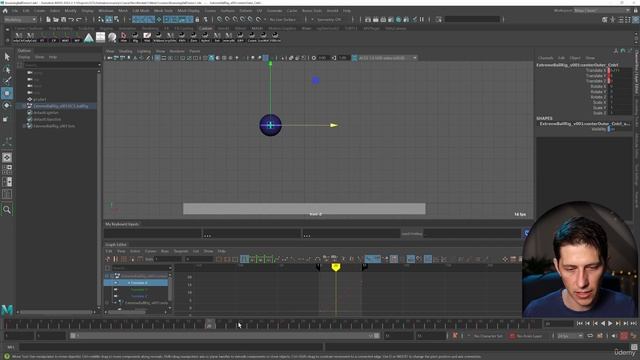Go to end of playback range
Viewport: 640px width, 360px height.
633,323
